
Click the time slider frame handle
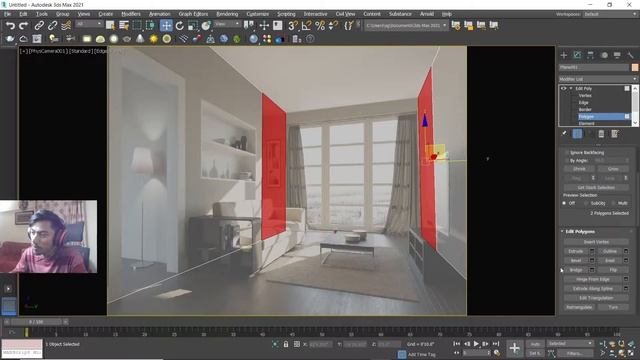36,322
